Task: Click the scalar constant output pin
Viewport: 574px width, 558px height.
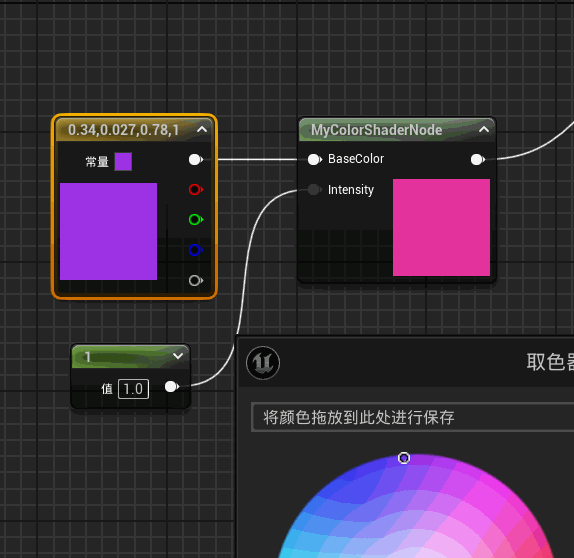Action: (172, 387)
